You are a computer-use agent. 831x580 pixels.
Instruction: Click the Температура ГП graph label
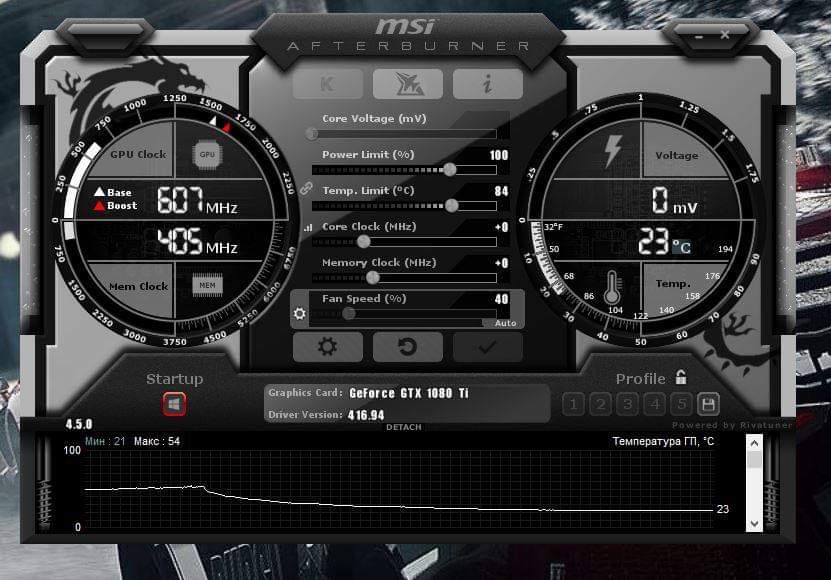pyautogui.click(x=663, y=442)
